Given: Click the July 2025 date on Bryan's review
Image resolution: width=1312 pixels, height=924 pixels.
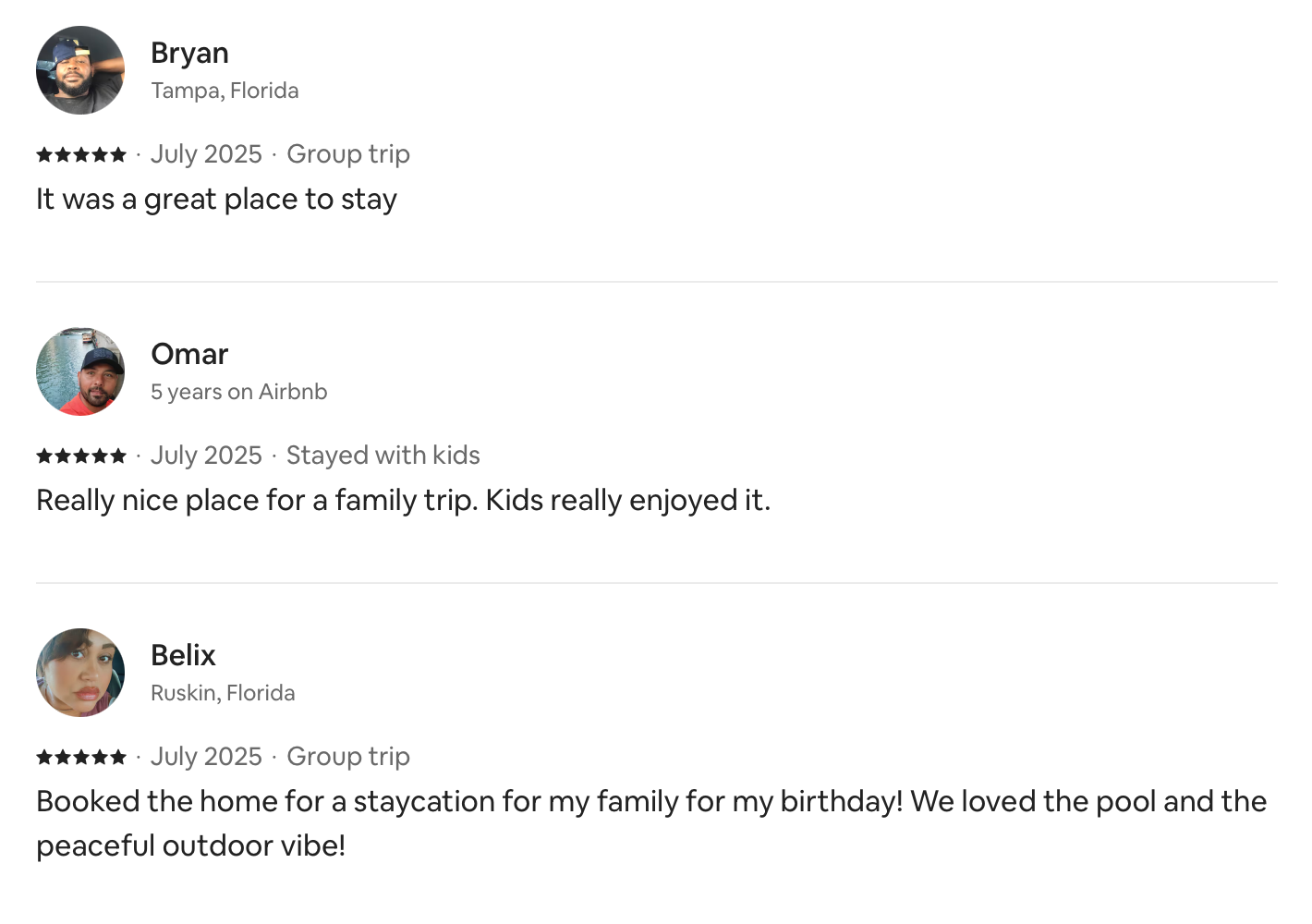Looking at the screenshot, I should click(206, 154).
